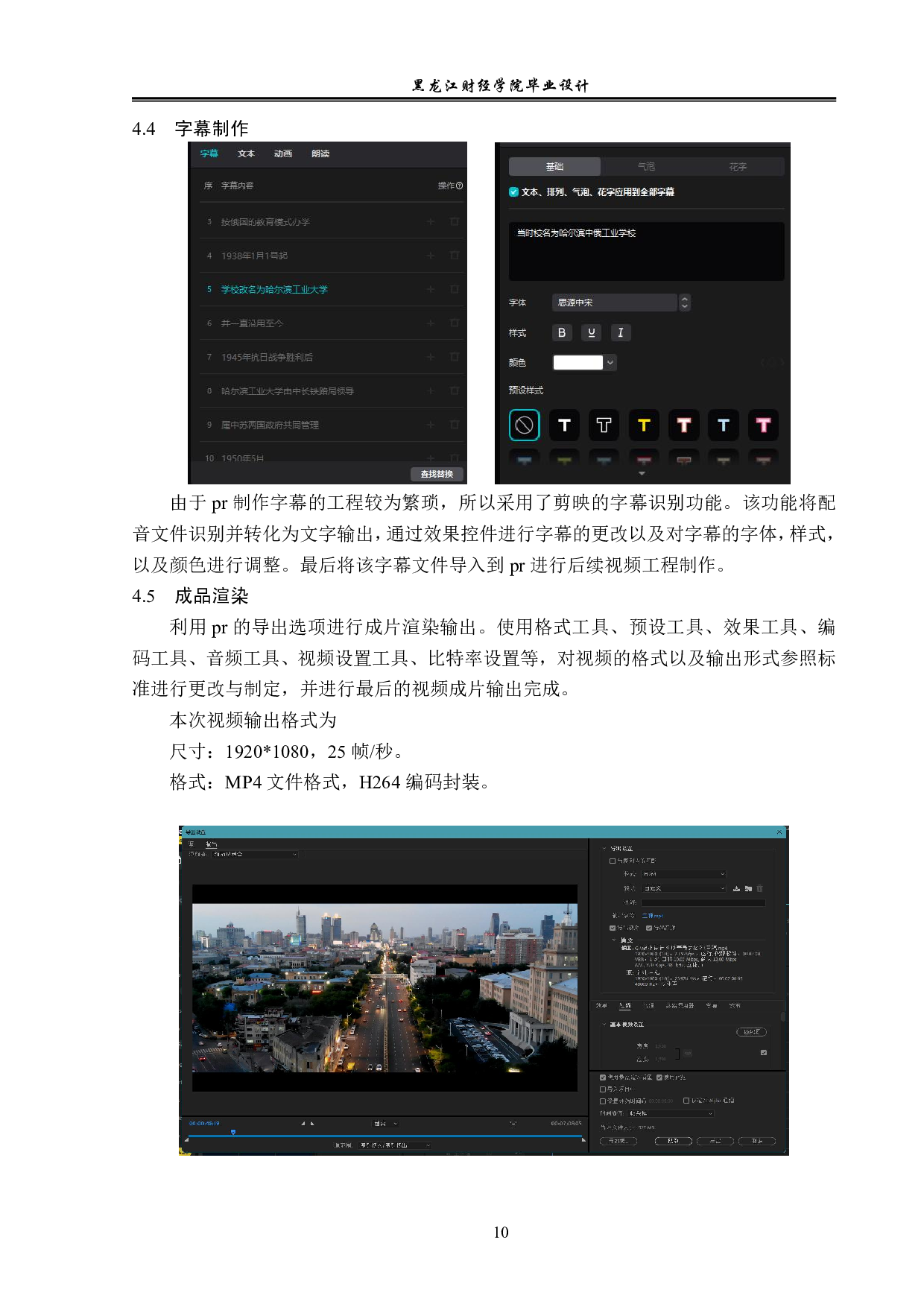Image resolution: width=924 pixels, height=1307 pixels.
Task: Switch to the 气泡 tab
Action: click(x=646, y=166)
